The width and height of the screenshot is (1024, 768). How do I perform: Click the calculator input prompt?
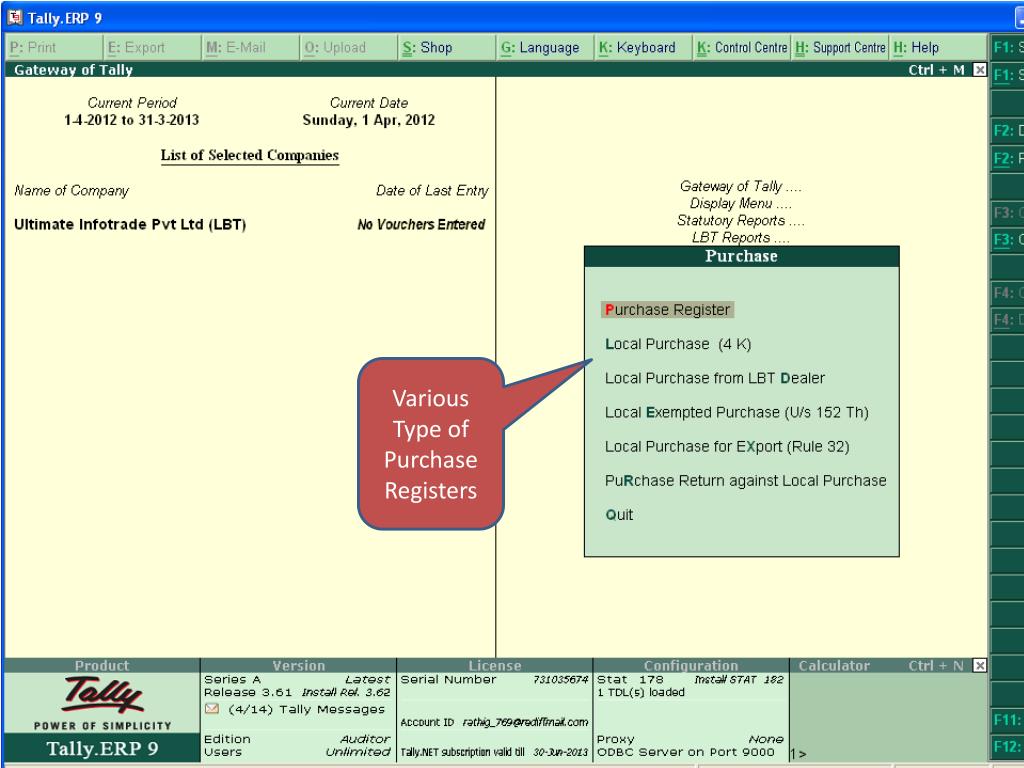(798, 754)
